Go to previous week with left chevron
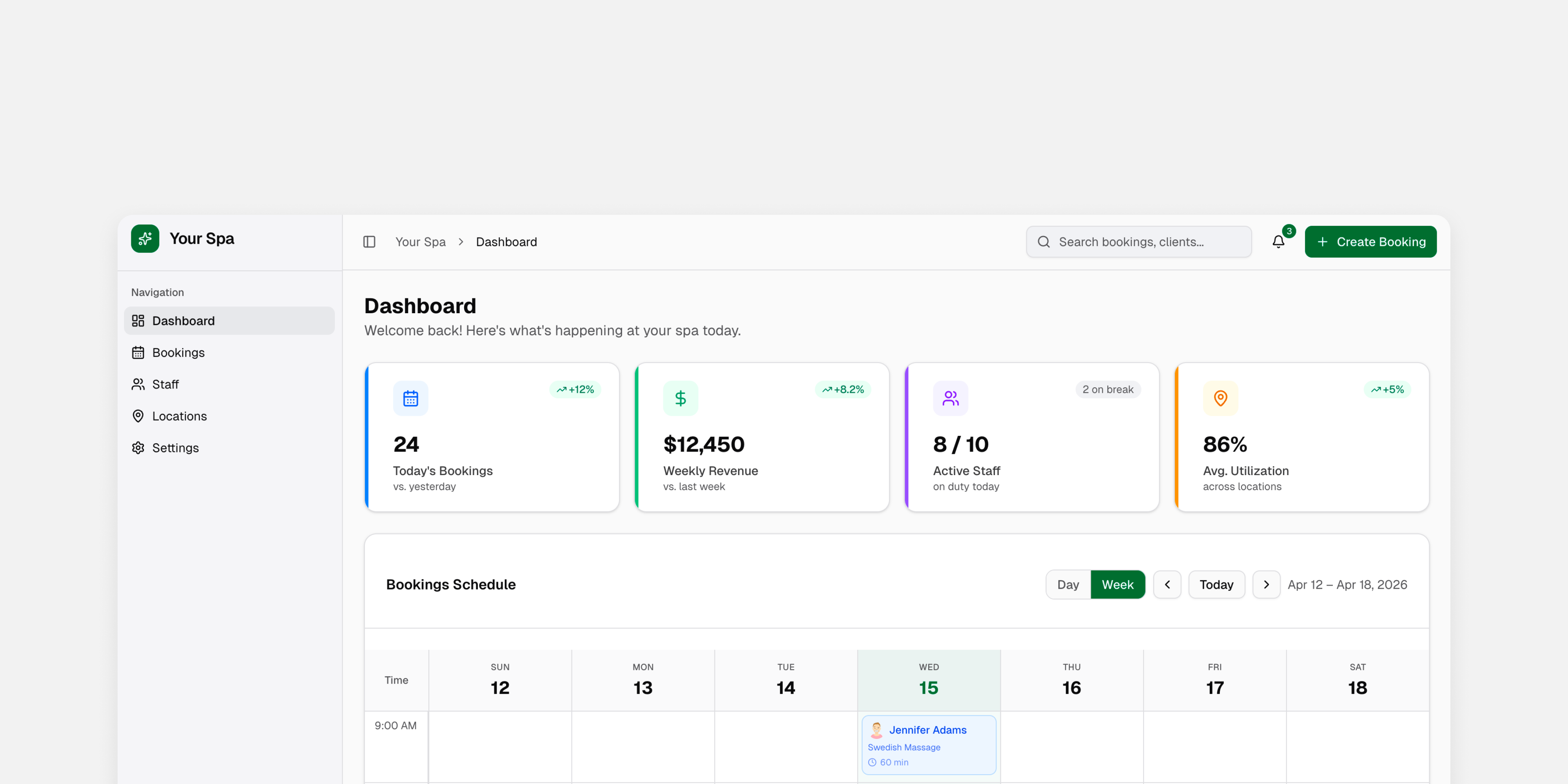This screenshot has height=784, width=1568. [1167, 584]
